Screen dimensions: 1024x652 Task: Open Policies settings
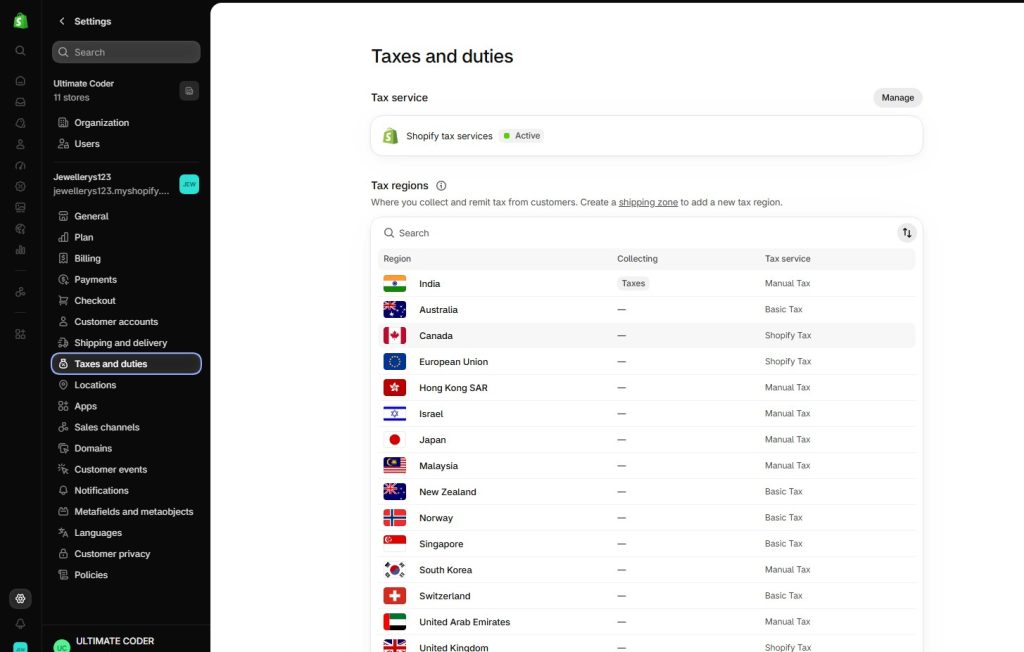[x=126, y=575]
